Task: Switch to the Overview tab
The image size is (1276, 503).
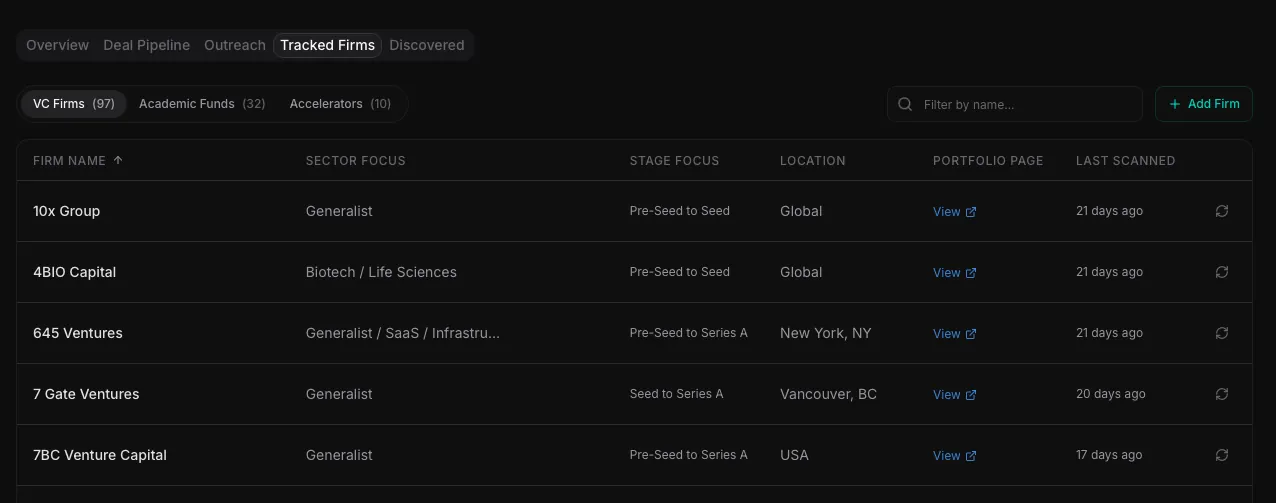Action: 57,45
